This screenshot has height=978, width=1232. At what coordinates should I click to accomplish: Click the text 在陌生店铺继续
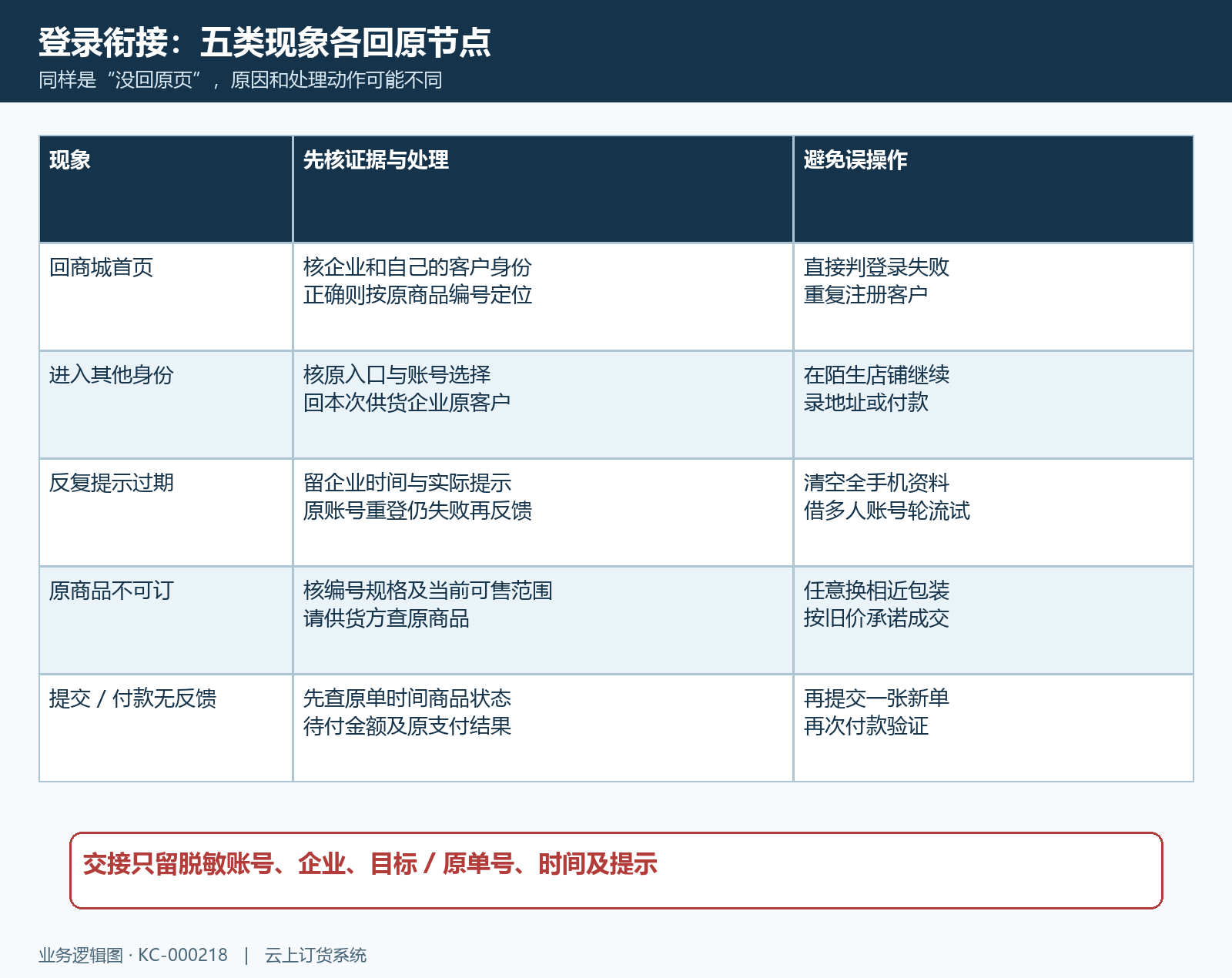tap(876, 375)
